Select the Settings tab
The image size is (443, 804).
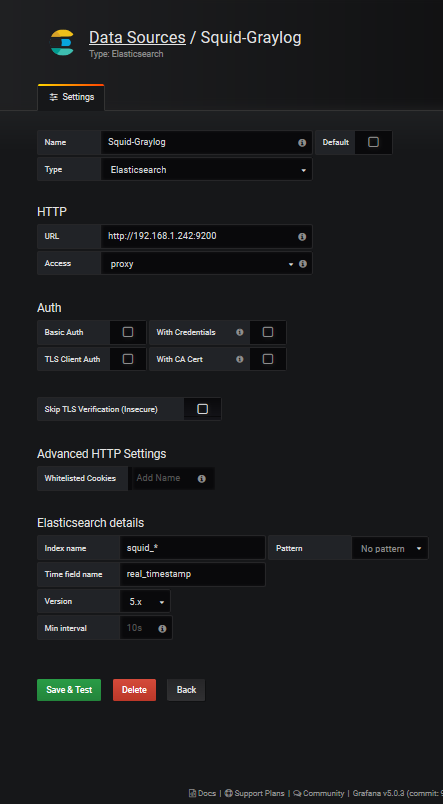pyautogui.click(x=71, y=97)
